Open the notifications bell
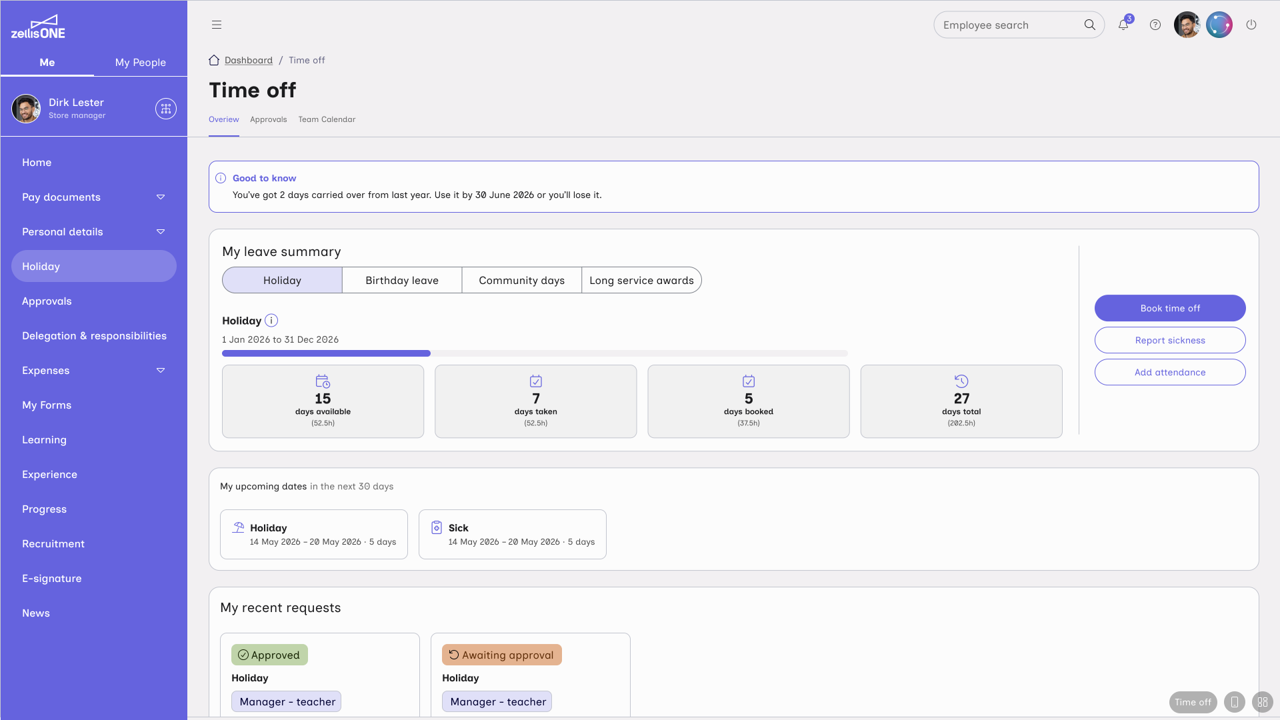The image size is (1280, 720). [1124, 24]
